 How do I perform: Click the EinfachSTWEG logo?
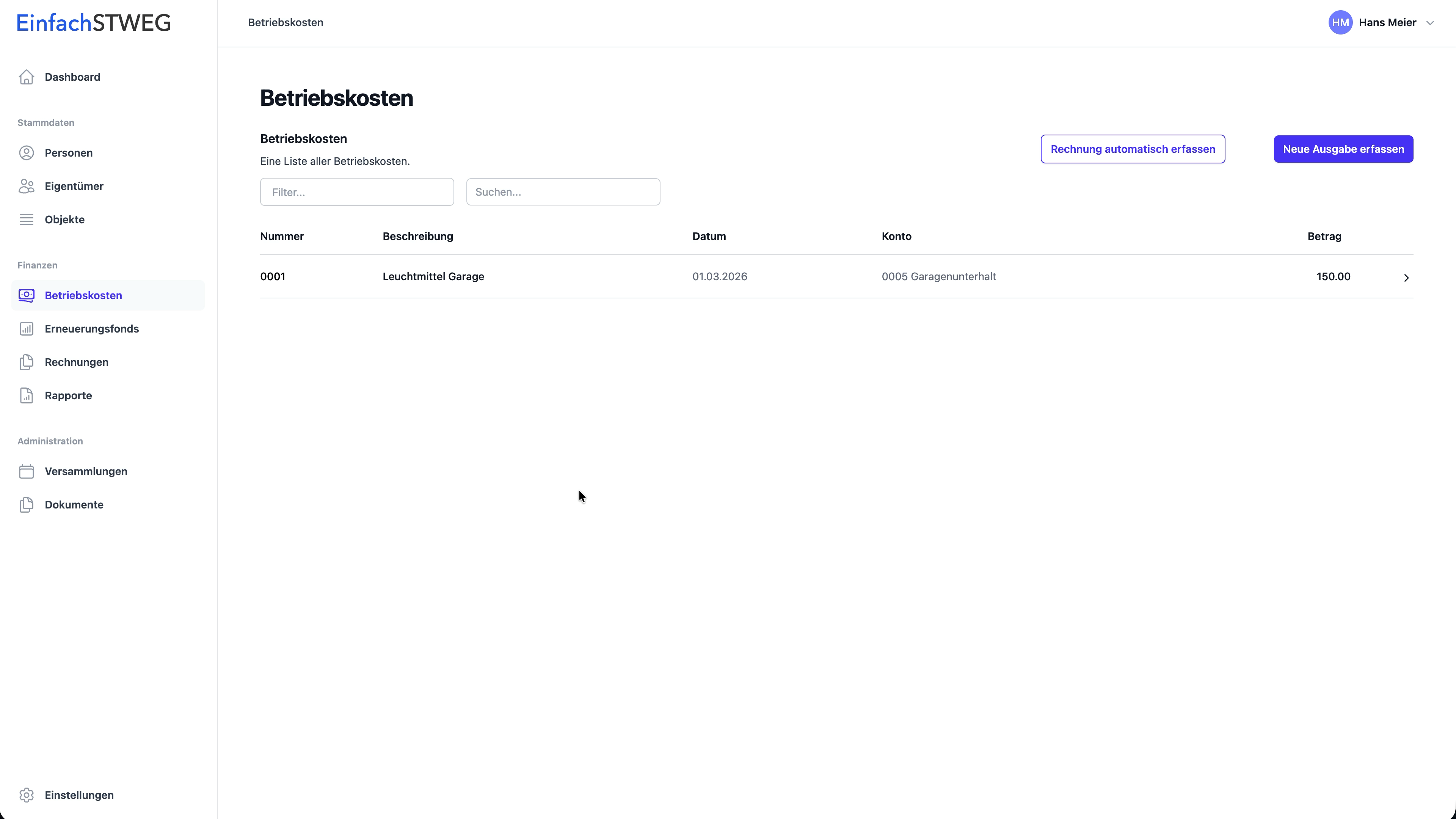click(x=94, y=23)
